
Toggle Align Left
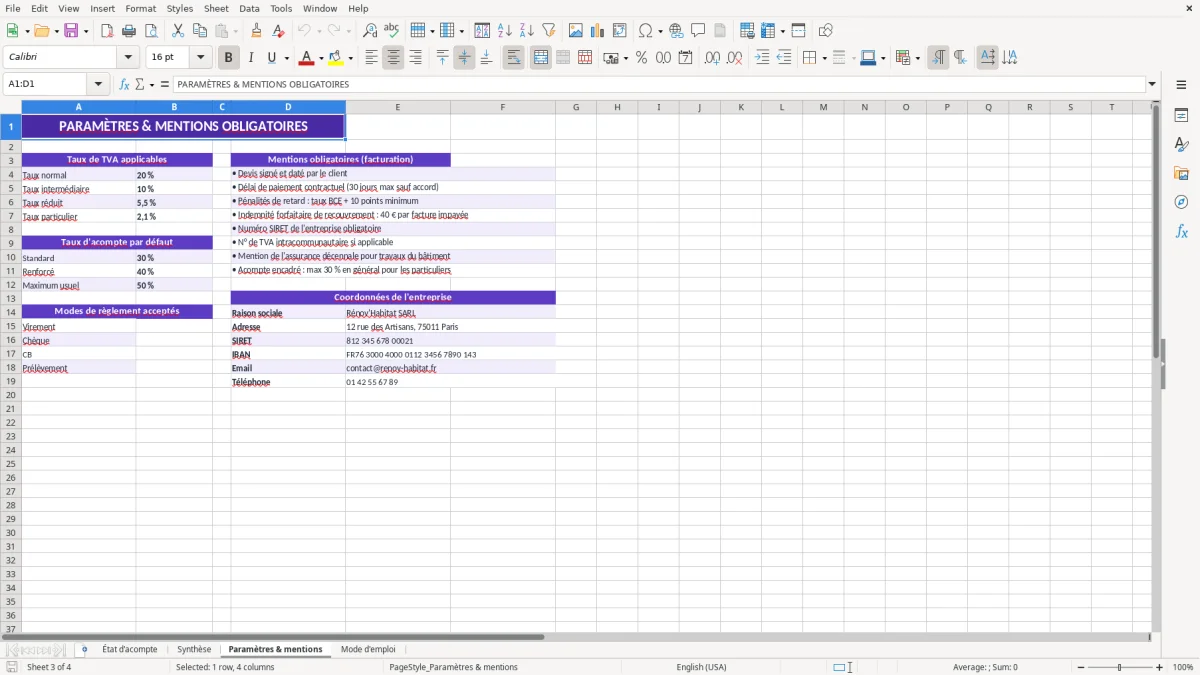372,58
